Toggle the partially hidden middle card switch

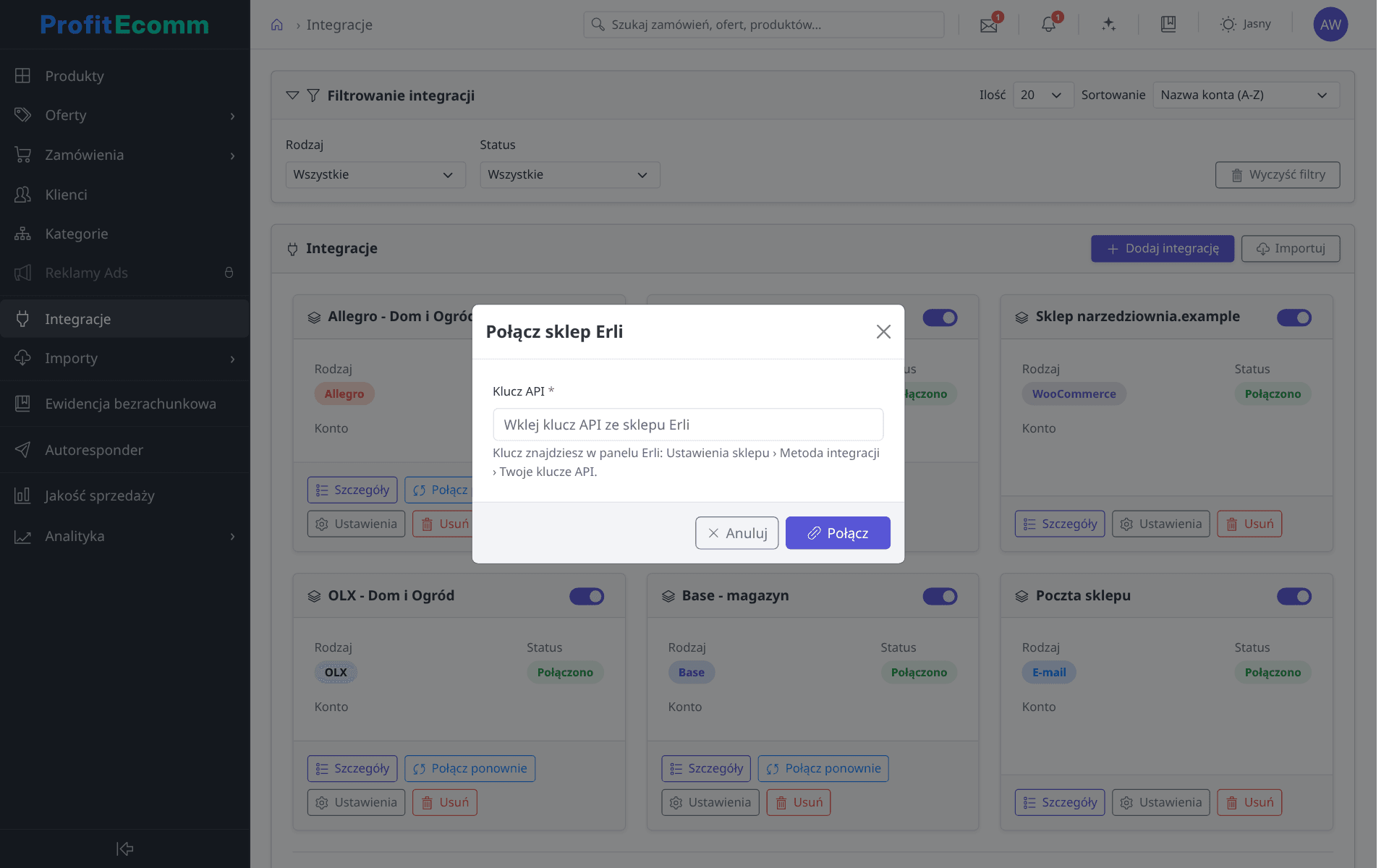point(940,318)
